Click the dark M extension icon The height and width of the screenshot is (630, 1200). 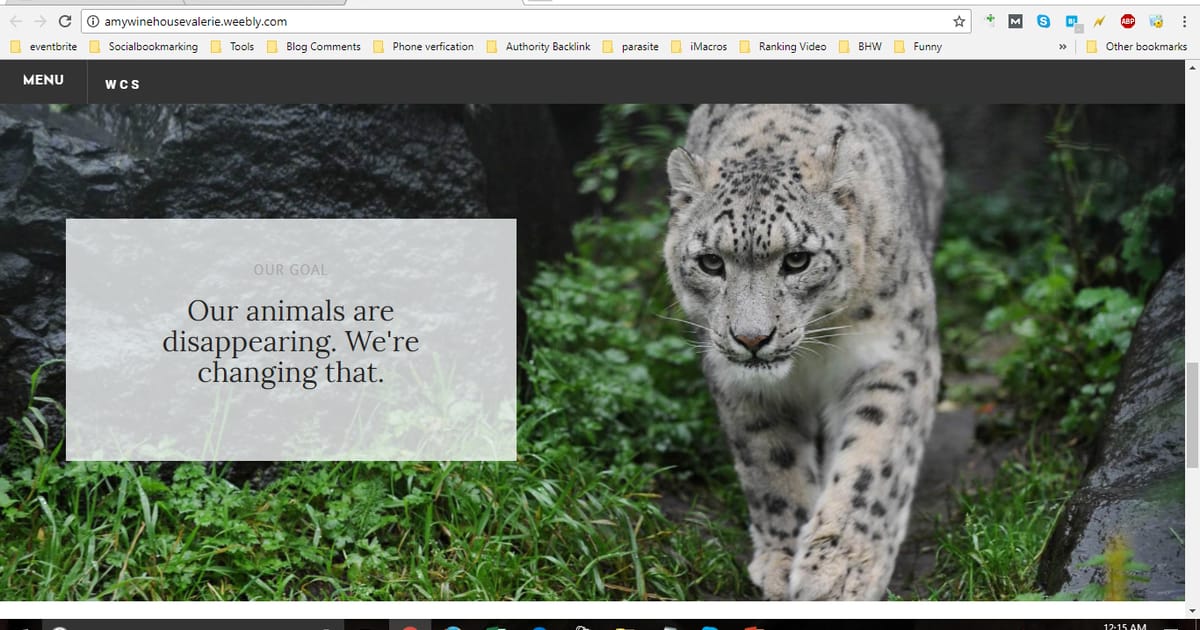pyautogui.click(x=1016, y=21)
